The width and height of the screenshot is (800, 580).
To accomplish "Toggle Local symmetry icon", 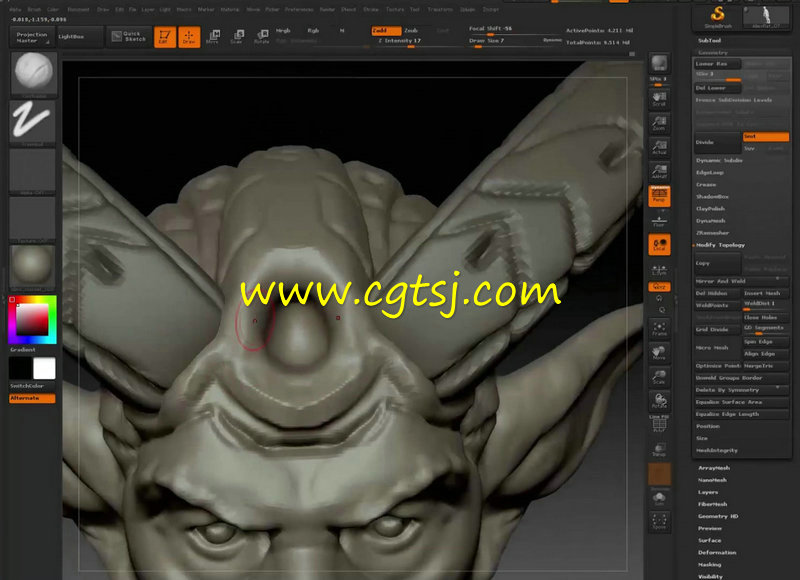I will [659, 244].
